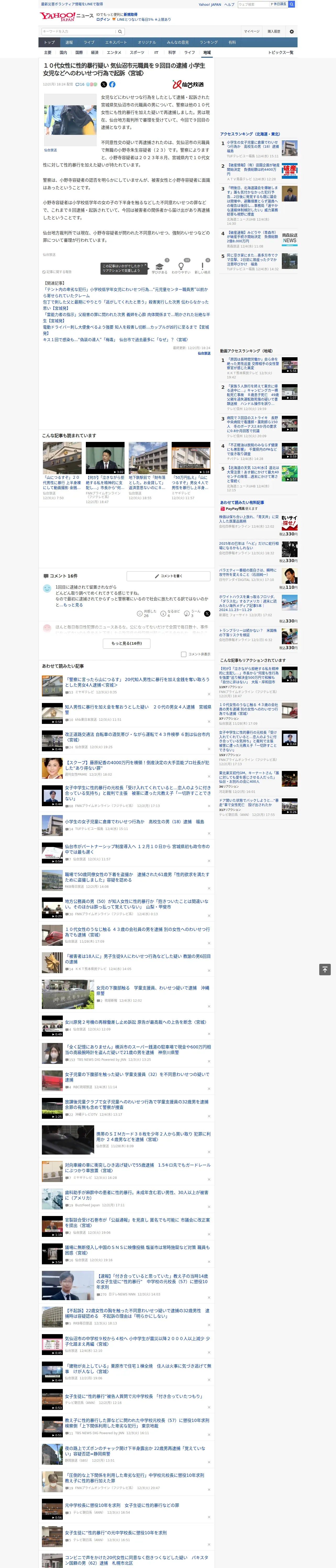Open 「山につるすぞ」20代男性 recommended card
The image size is (336, 1568).
(62, 471)
